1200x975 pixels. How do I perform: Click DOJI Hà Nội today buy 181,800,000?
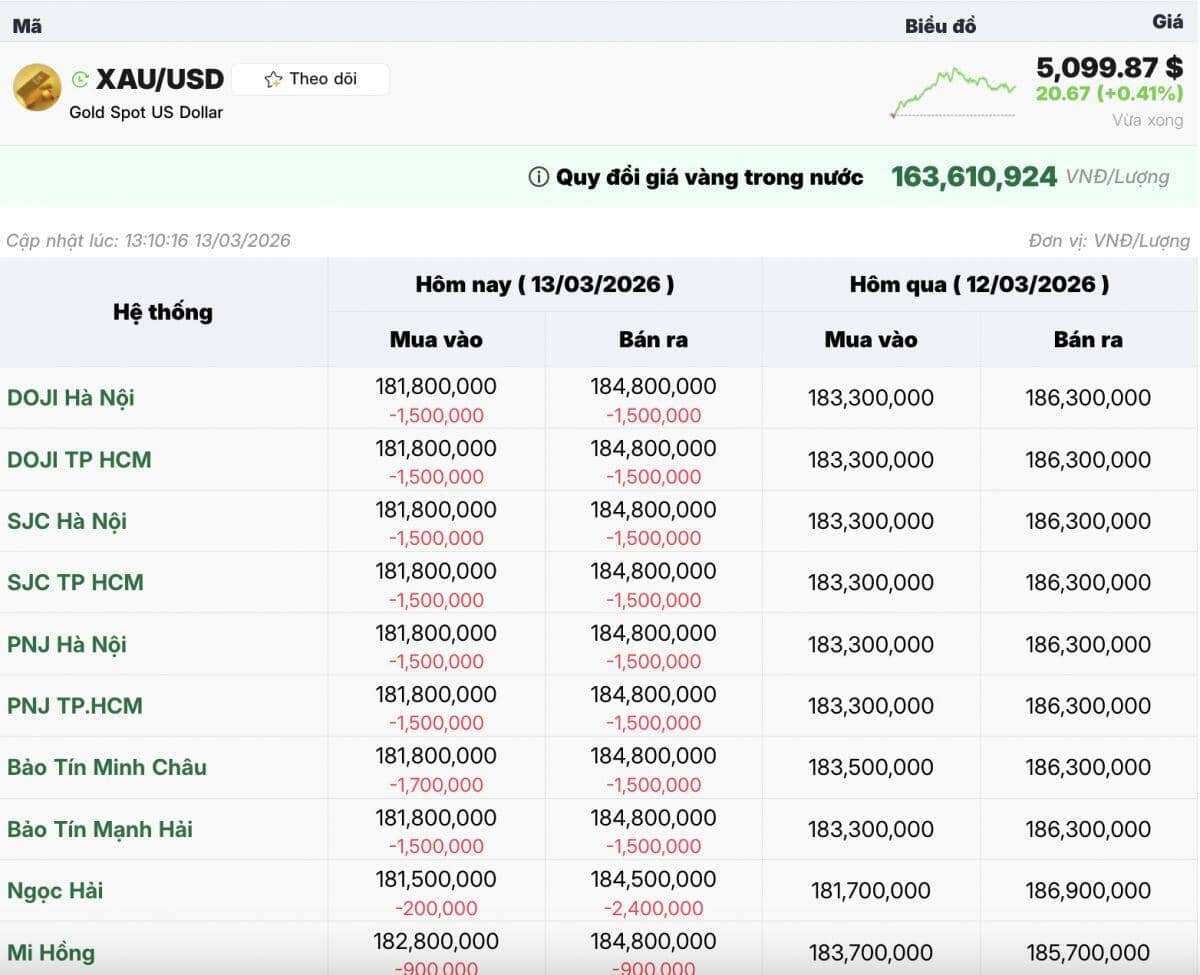click(x=436, y=386)
